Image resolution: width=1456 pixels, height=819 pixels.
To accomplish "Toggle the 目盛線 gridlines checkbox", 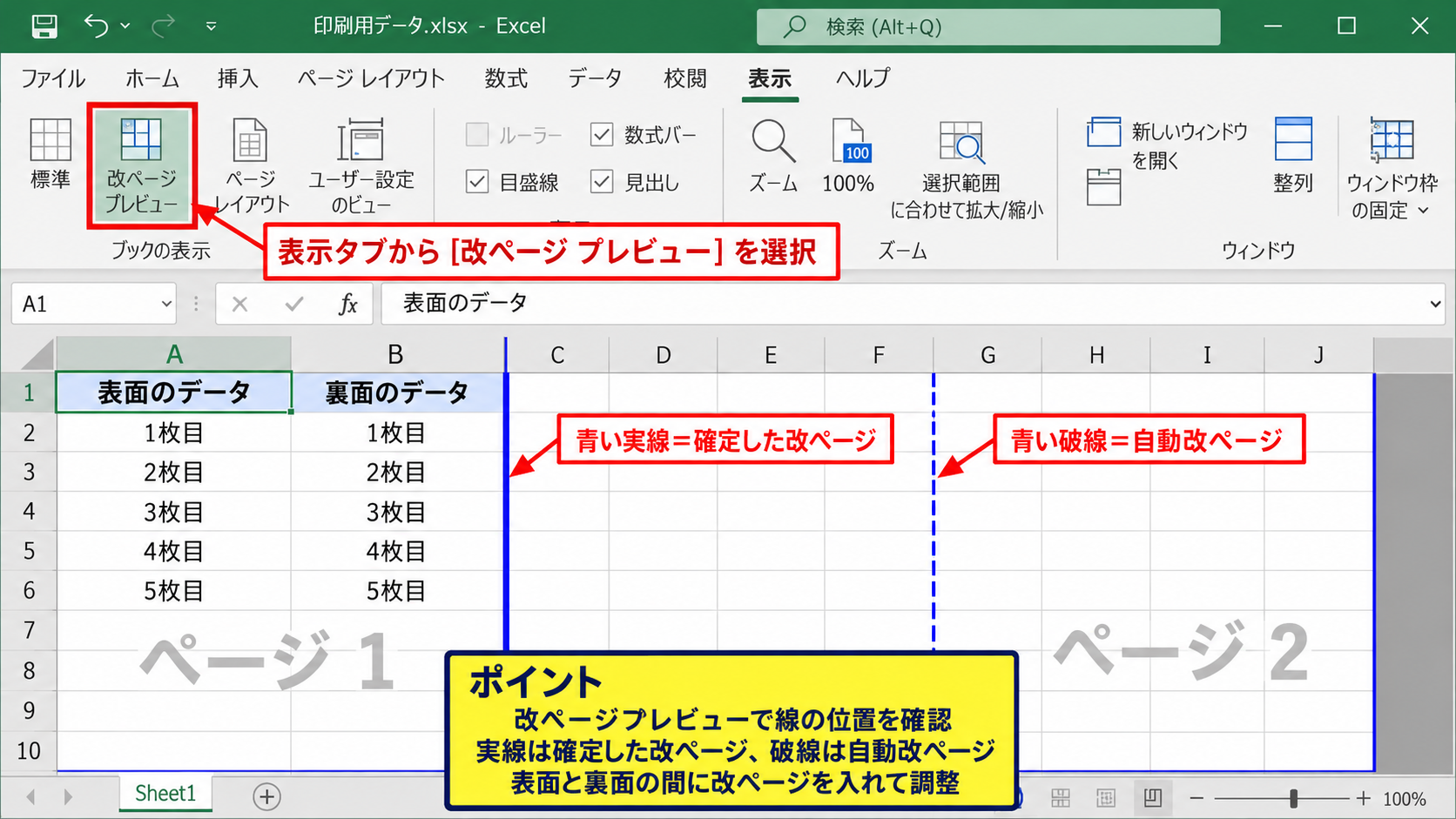I will click(477, 182).
